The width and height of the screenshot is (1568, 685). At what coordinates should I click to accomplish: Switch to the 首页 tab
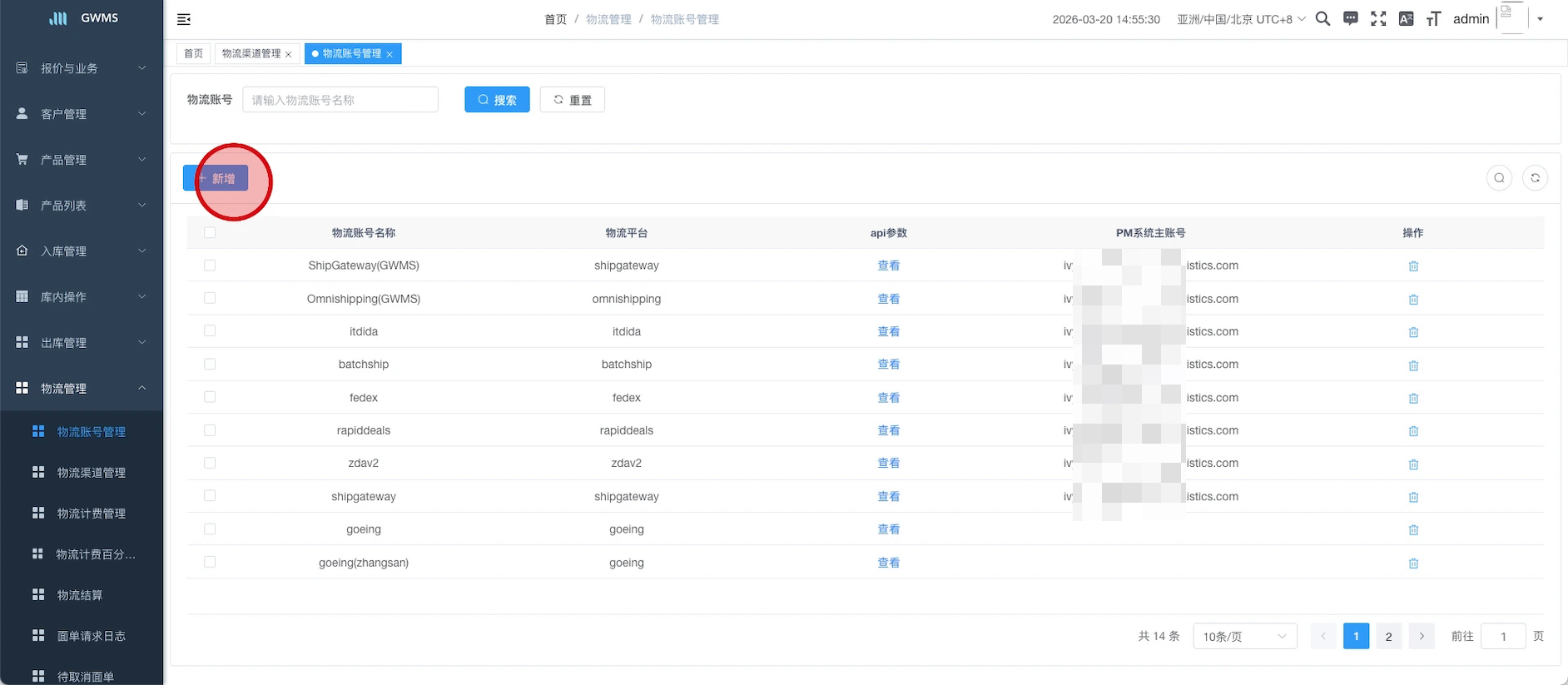(x=193, y=53)
